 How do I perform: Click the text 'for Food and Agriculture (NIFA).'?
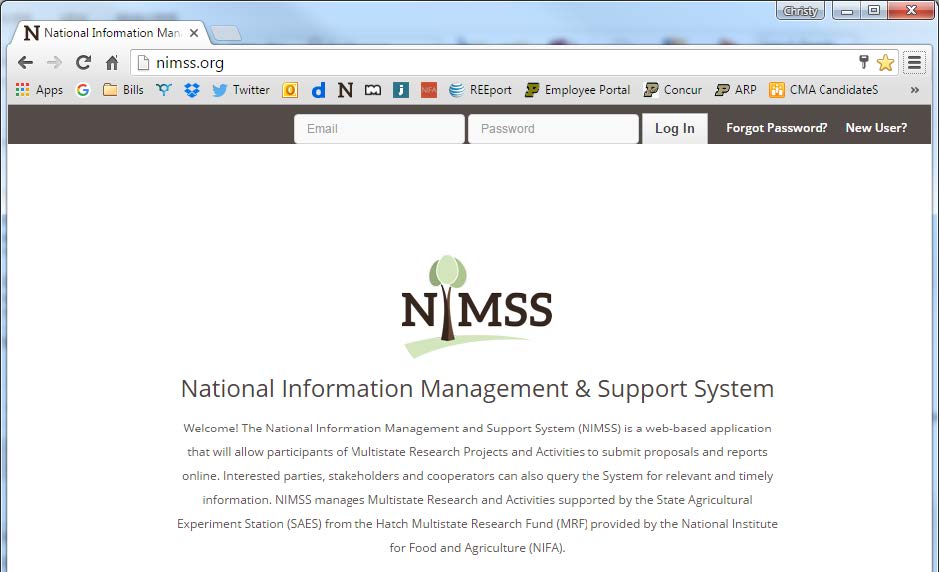pyautogui.click(x=477, y=547)
